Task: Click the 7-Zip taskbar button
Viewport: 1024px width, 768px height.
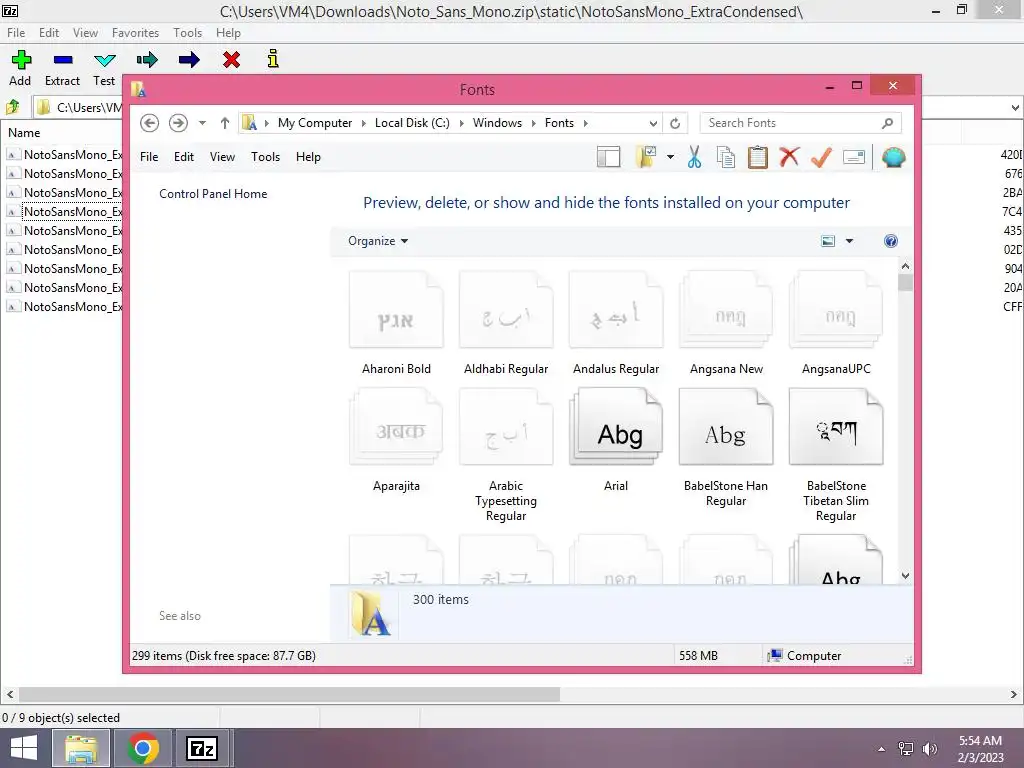Action: pos(202,748)
